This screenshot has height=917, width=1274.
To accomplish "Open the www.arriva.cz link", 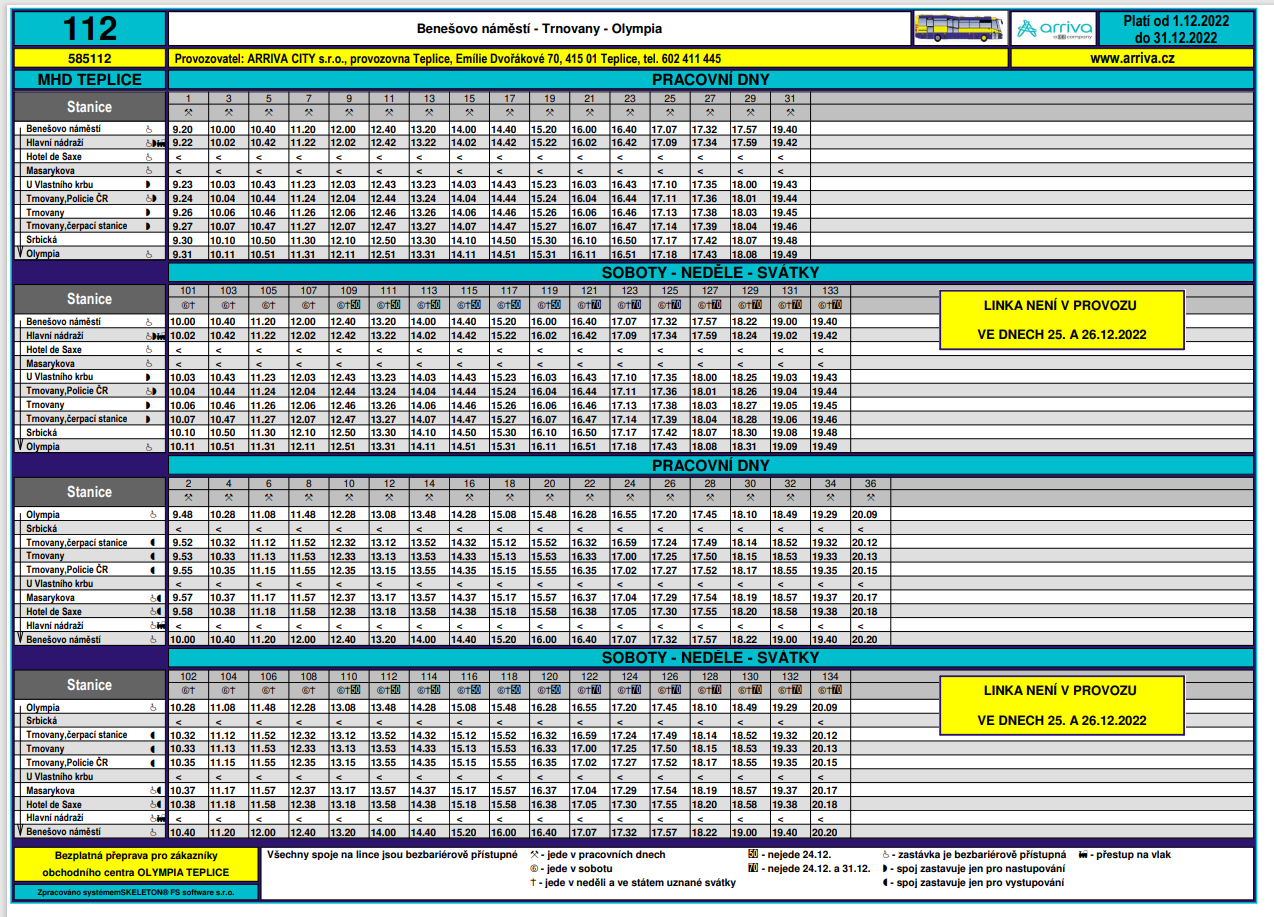I will pyautogui.click(x=1131, y=59).
